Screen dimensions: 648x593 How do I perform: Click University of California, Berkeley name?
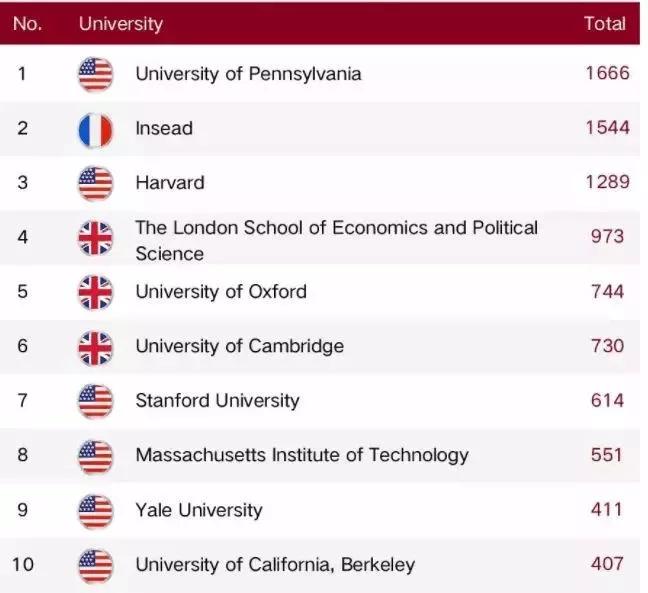[x=275, y=565]
